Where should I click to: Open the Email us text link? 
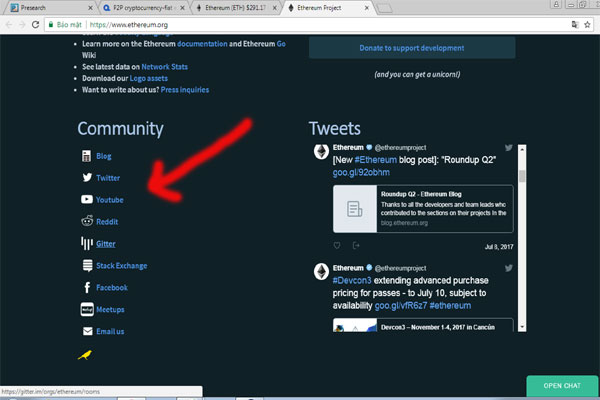[110, 331]
